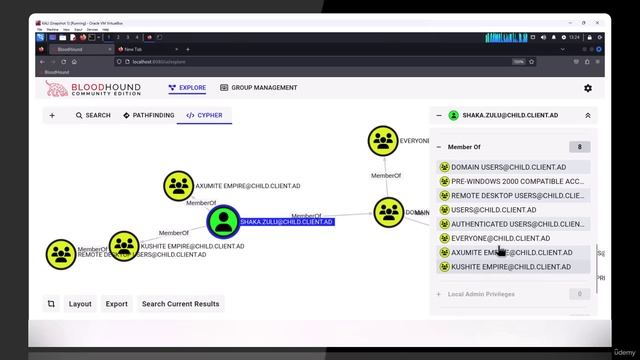Image resolution: width=640 pixels, height=360 pixels.
Task: Select the EVERYONE group node at top
Action: click(x=382, y=141)
